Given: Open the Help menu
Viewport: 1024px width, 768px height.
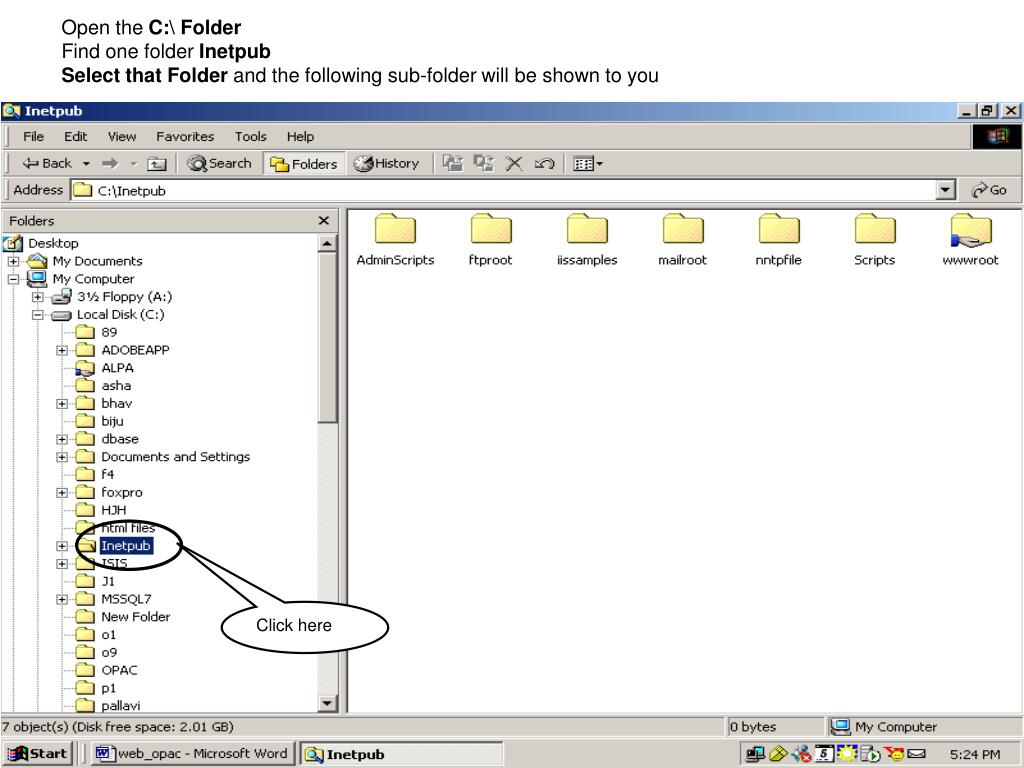Looking at the screenshot, I should click(x=300, y=136).
